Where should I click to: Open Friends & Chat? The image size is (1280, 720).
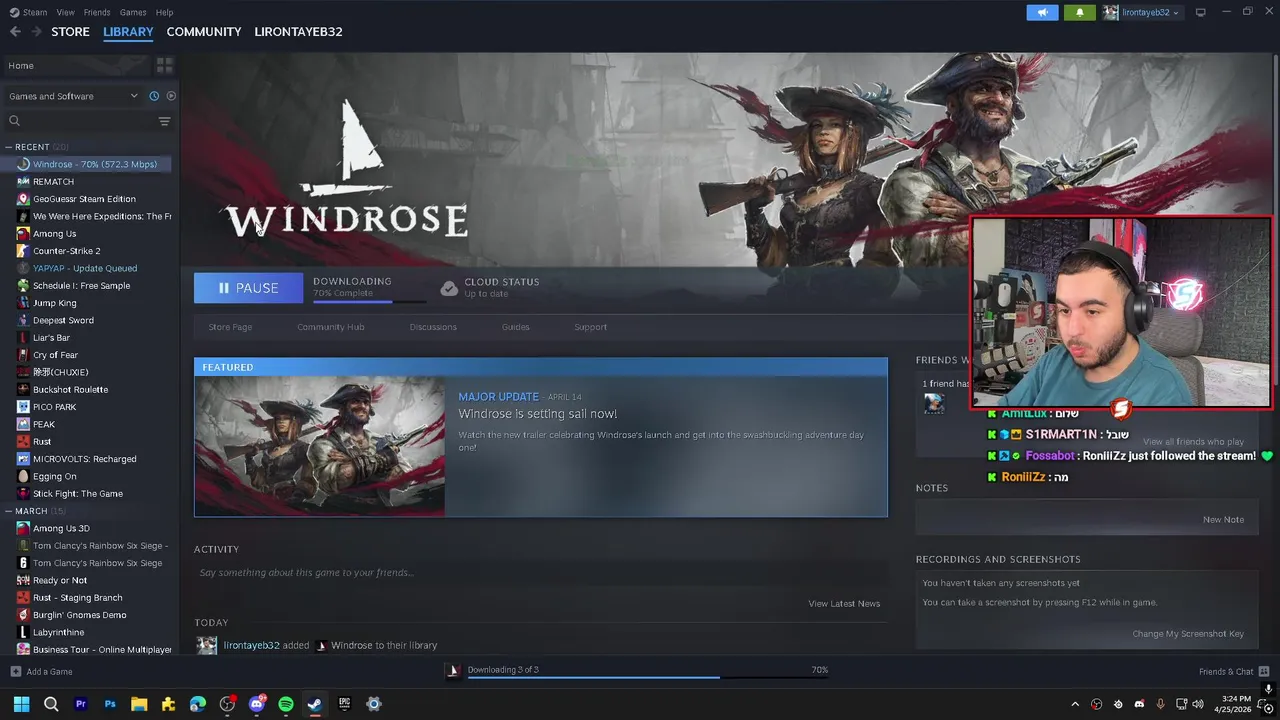click(1234, 671)
